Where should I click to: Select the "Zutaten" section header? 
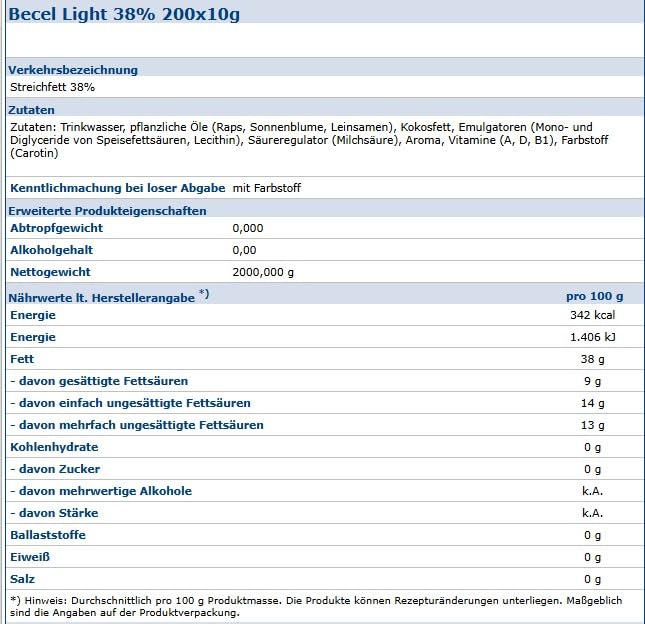pyautogui.click(x=31, y=110)
